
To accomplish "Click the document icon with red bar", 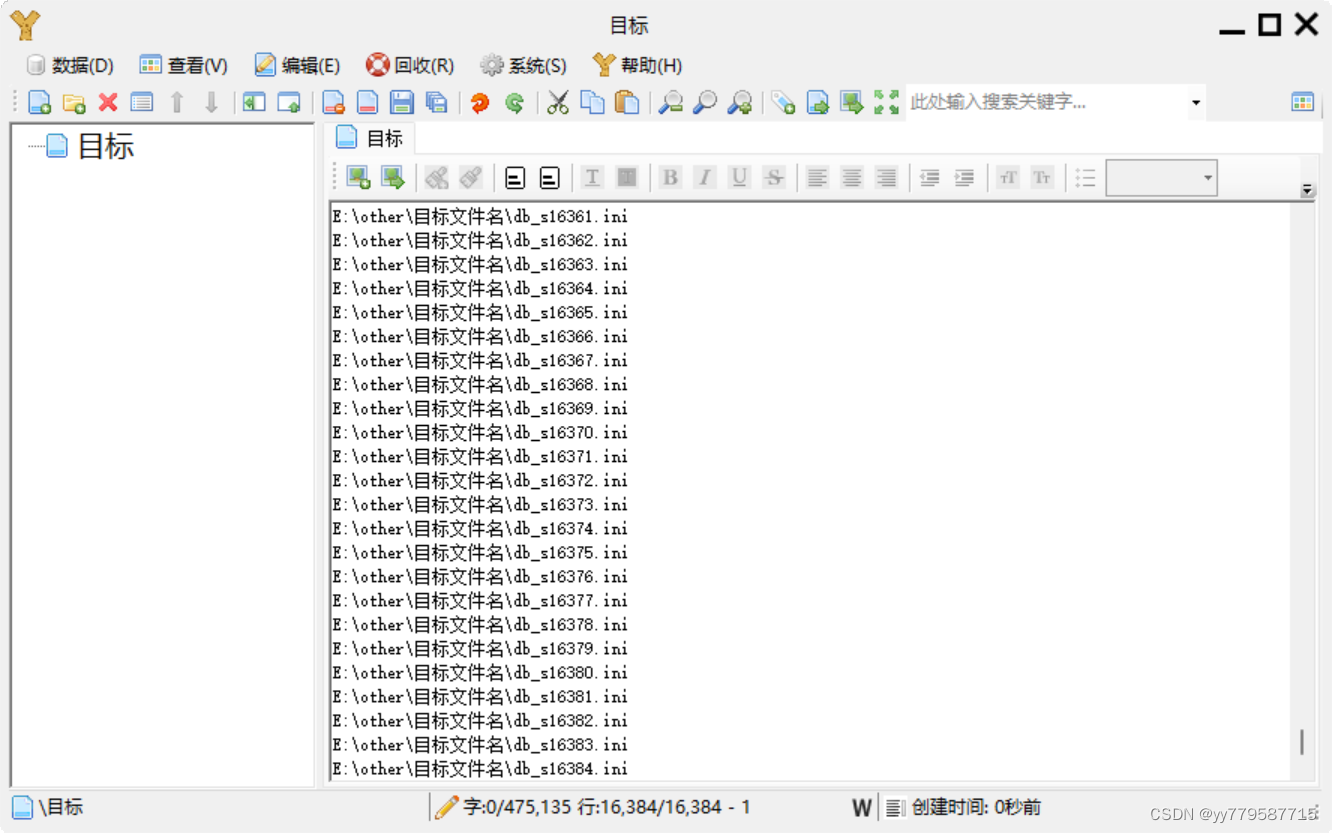I will click(x=367, y=102).
